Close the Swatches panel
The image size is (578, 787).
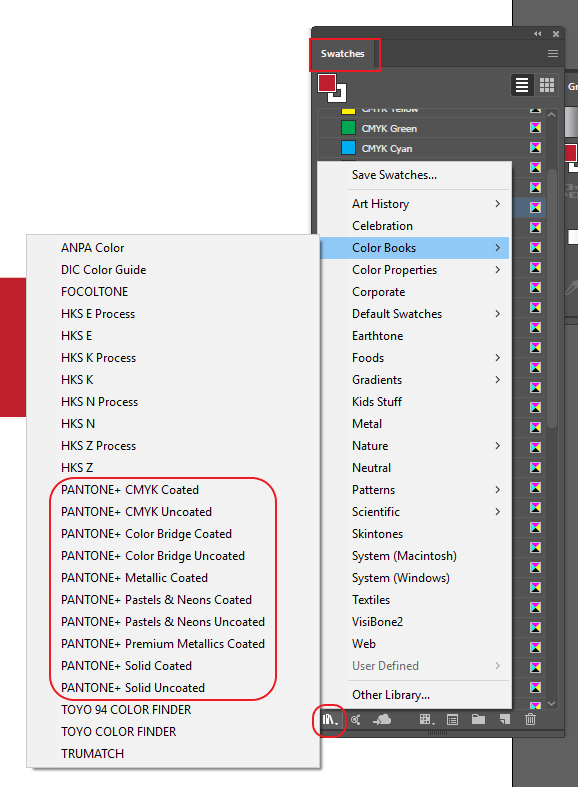[556, 34]
